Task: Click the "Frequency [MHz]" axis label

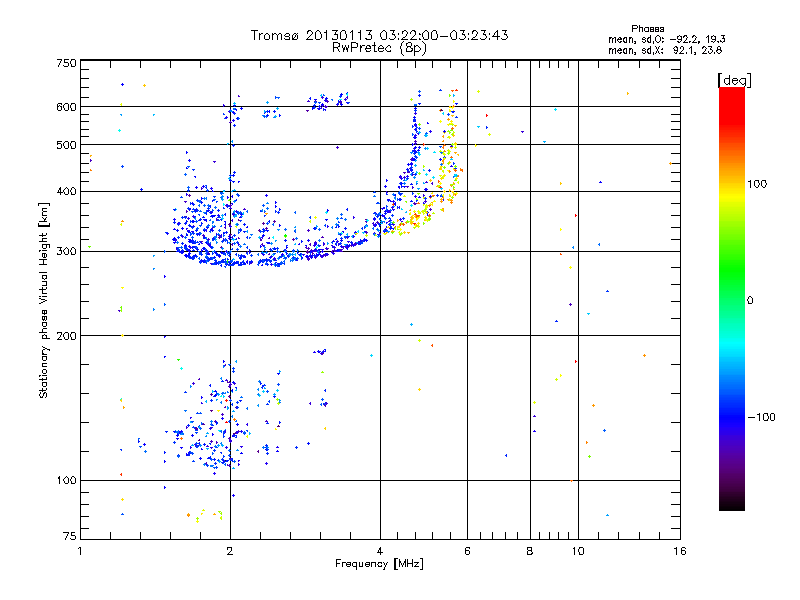Action: 379,564
